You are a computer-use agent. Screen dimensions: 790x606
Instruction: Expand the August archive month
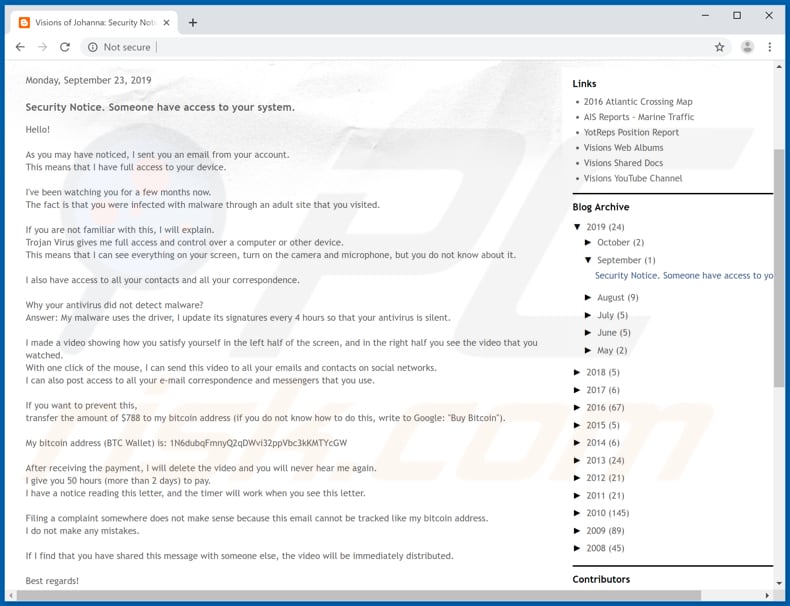(588, 297)
